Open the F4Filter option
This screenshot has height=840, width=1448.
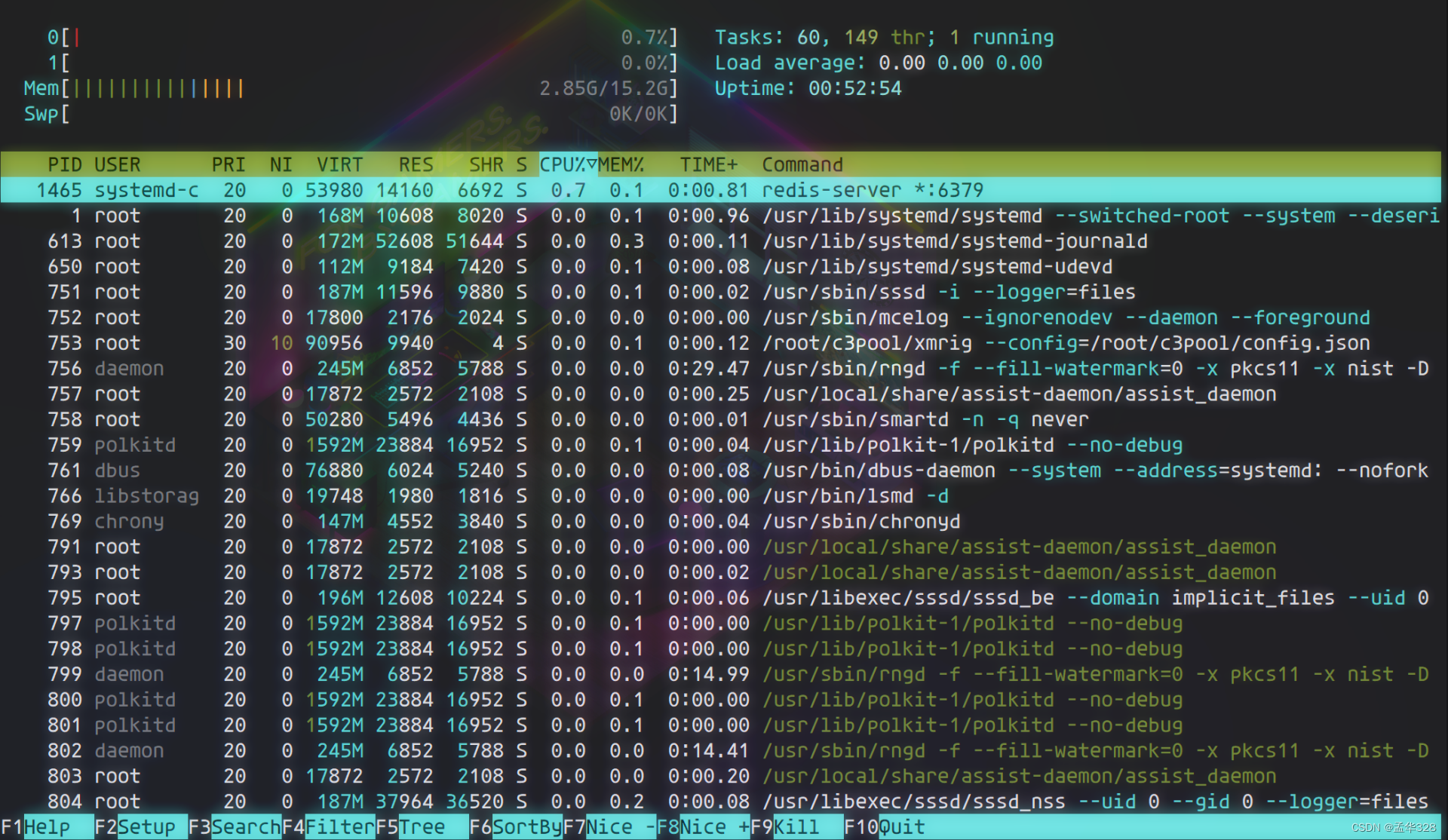(x=328, y=826)
